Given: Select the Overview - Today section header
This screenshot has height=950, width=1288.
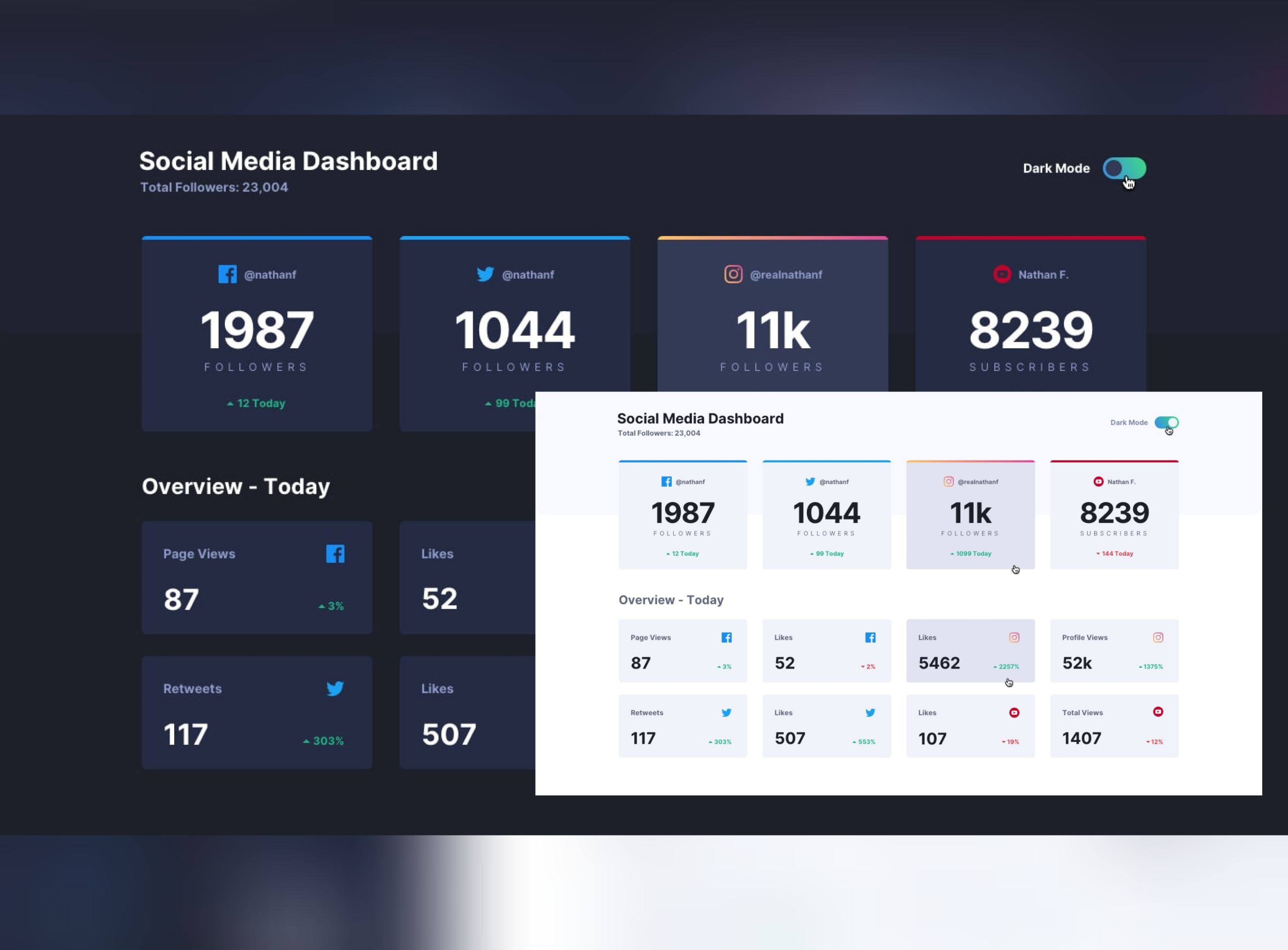Looking at the screenshot, I should pyautogui.click(x=236, y=487).
